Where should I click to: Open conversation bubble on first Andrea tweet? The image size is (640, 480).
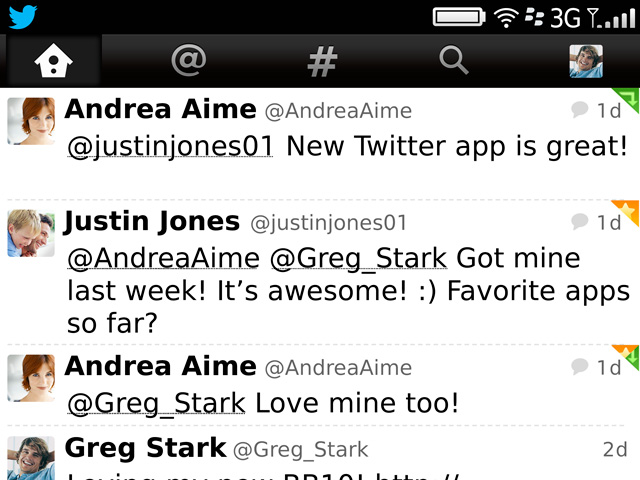[x=579, y=109]
